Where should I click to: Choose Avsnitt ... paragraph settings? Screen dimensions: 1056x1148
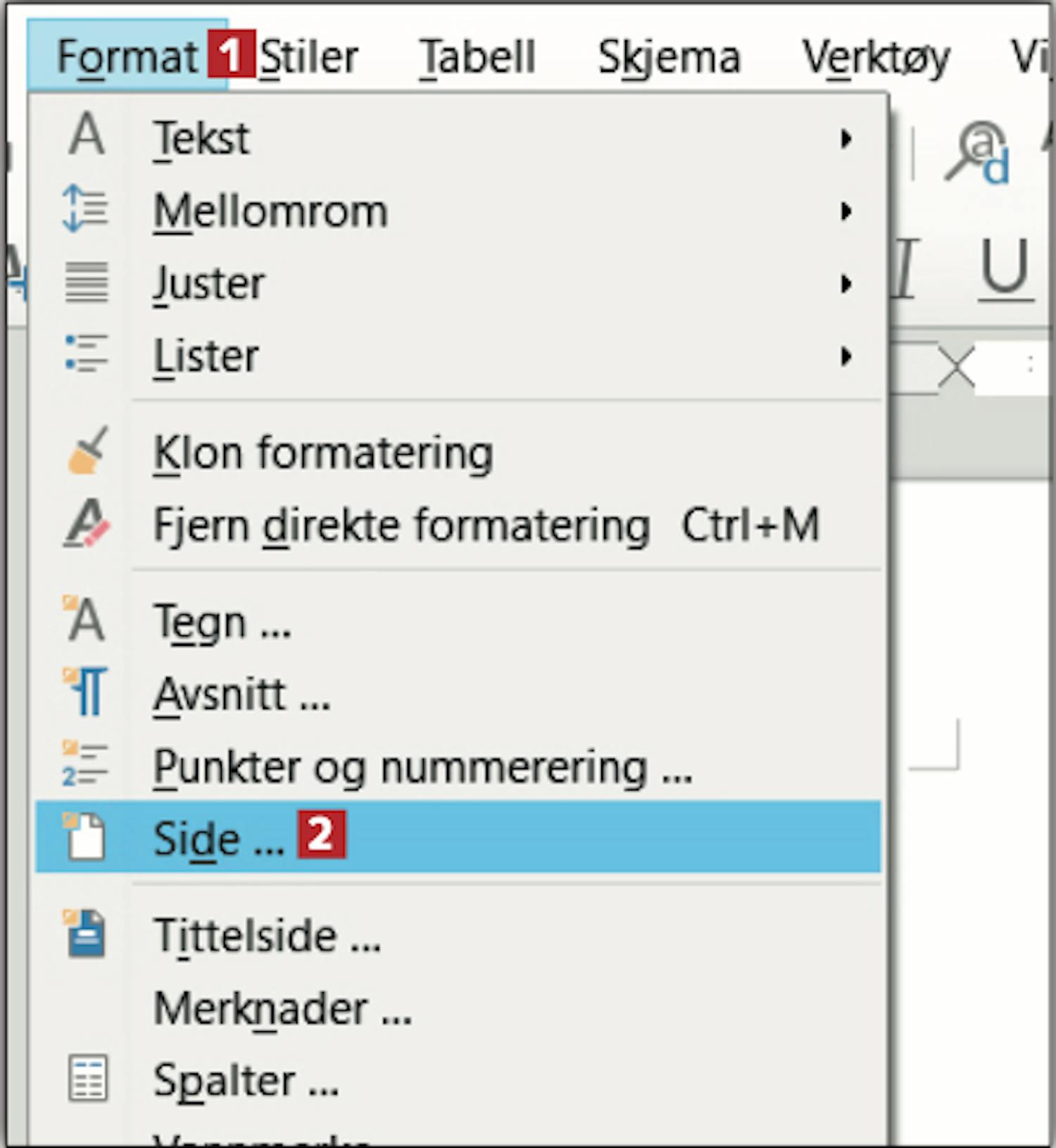click(x=241, y=695)
